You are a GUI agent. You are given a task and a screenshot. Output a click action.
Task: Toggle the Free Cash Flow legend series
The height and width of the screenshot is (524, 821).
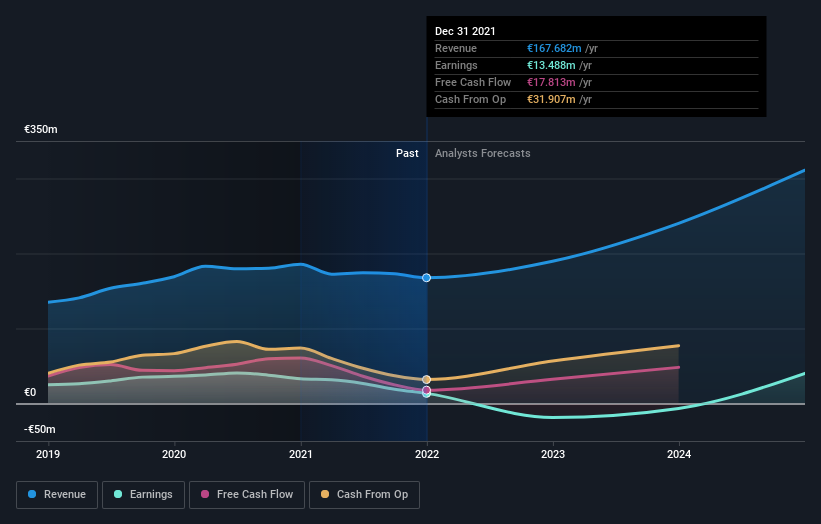pyautogui.click(x=247, y=495)
